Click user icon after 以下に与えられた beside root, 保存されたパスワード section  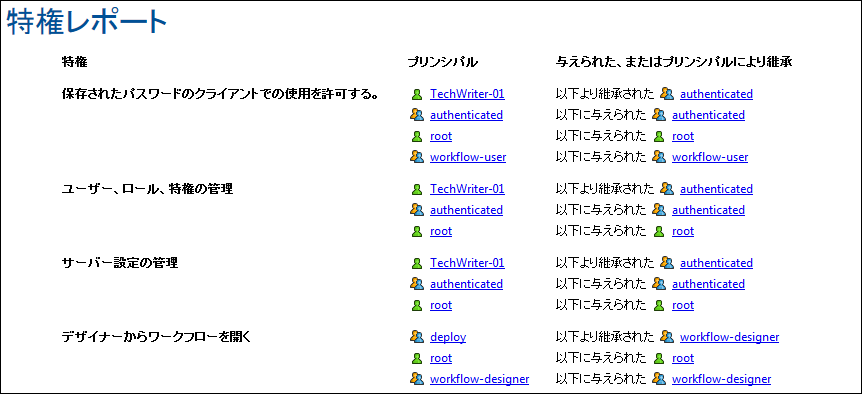[659, 136]
